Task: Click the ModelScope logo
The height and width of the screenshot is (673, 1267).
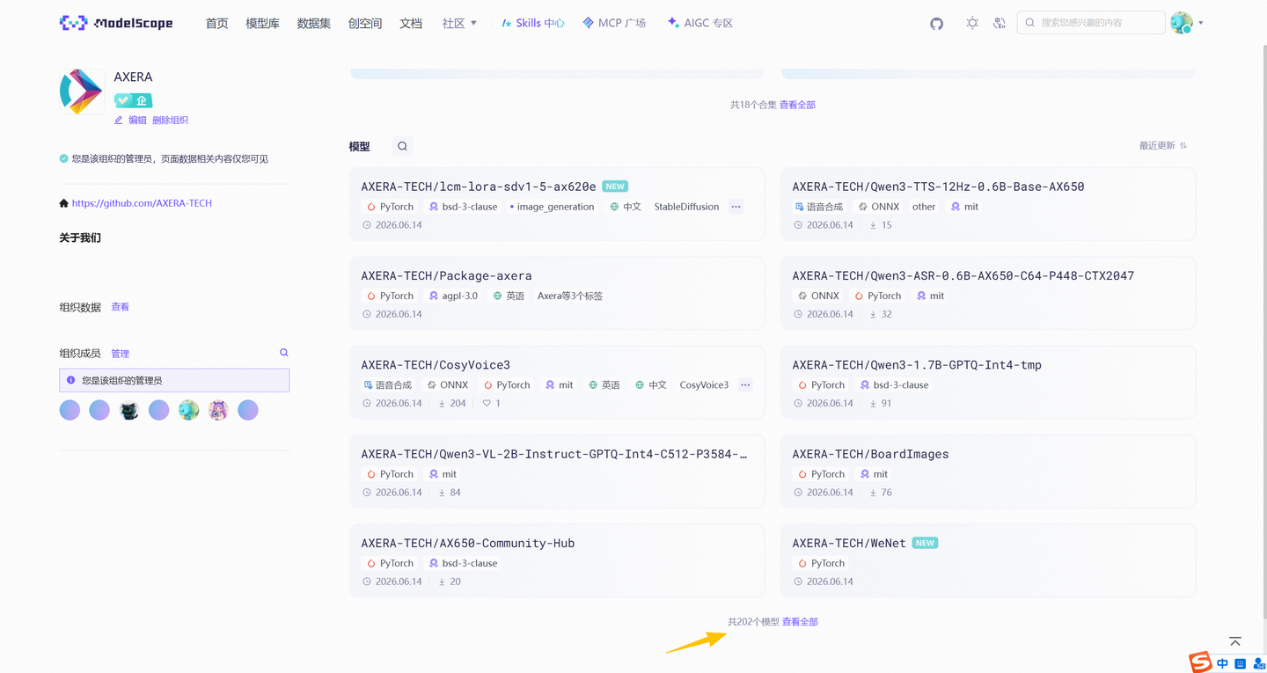Action: [x=116, y=23]
